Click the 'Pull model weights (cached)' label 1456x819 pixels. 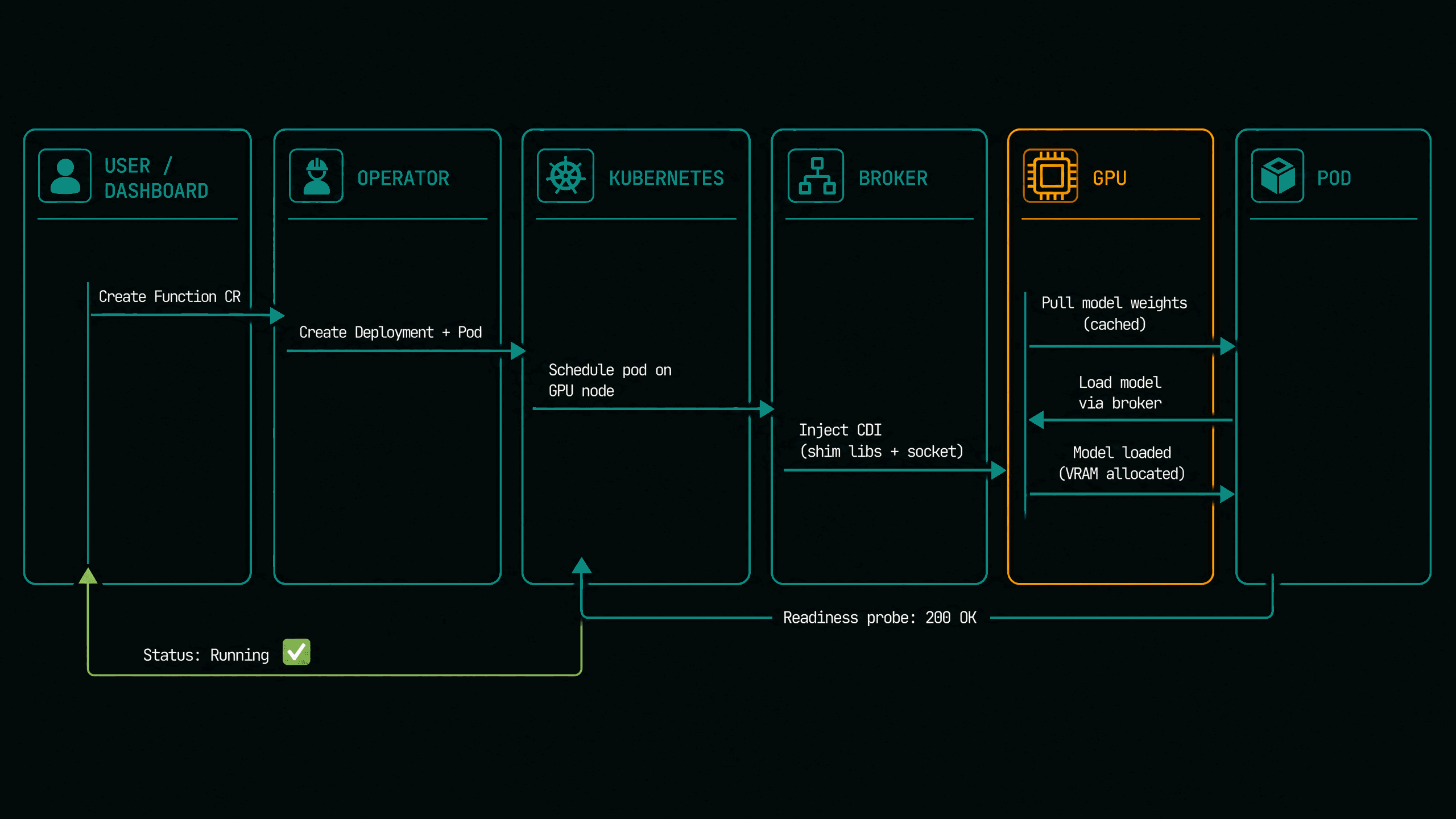click(1114, 313)
